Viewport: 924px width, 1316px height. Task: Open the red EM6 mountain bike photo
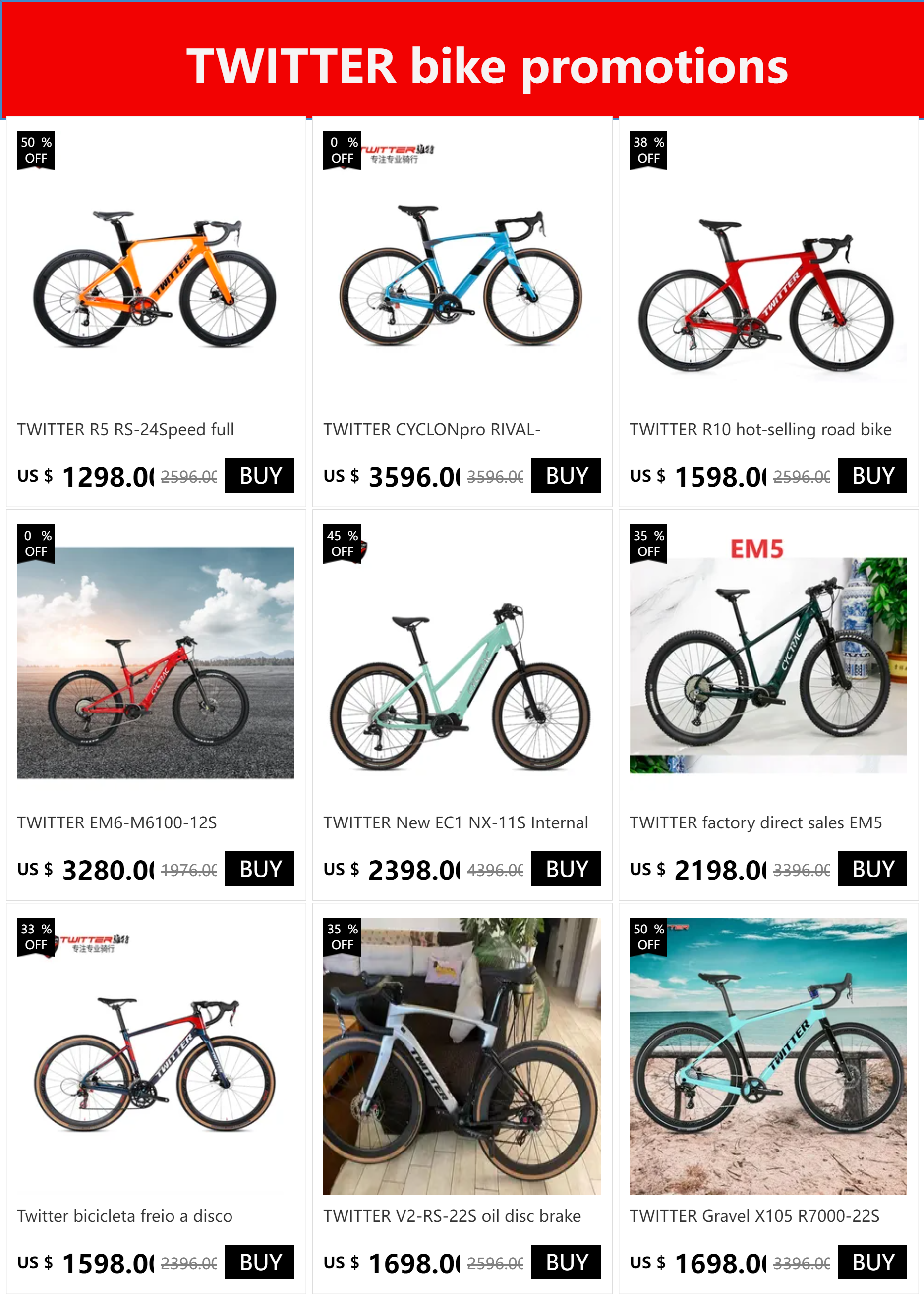click(x=155, y=662)
